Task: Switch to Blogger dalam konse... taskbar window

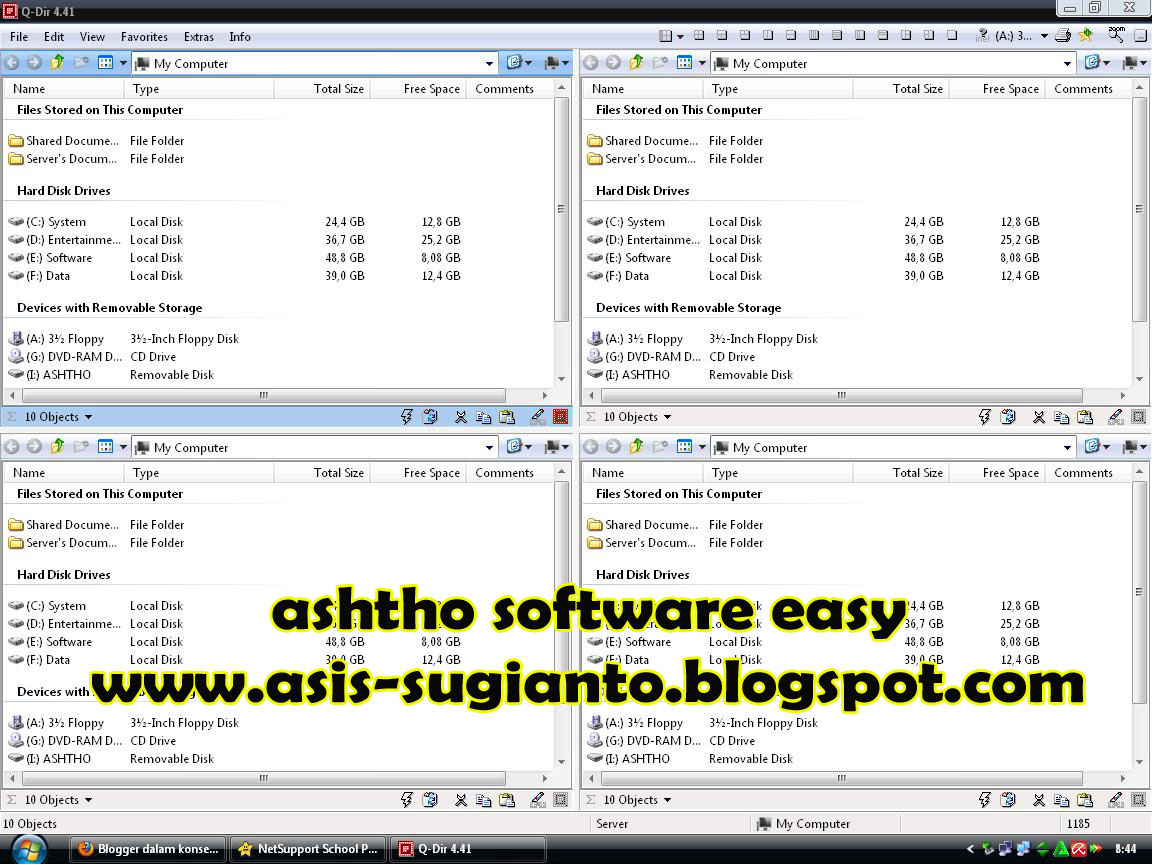Action: 148,849
